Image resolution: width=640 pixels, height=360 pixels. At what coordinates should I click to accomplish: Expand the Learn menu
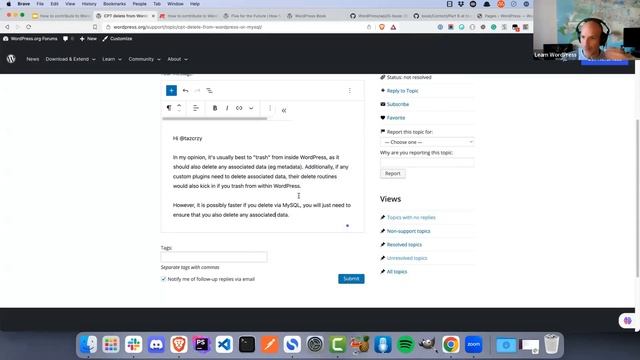click(111, 59)
